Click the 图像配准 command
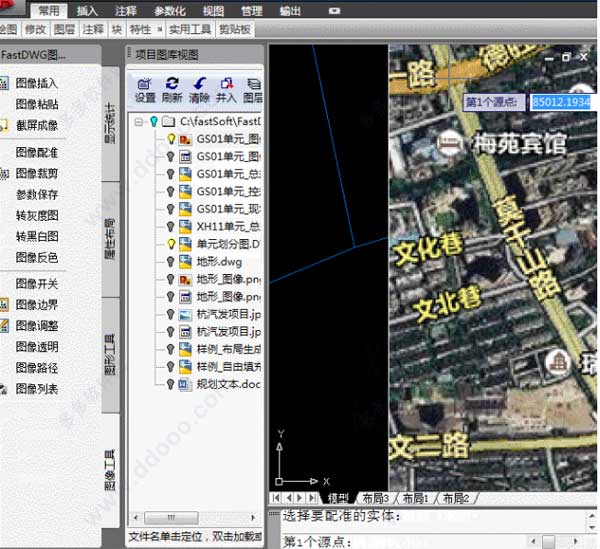Image resolution: width=600 pixels, height=549 pixels. coord(37,153)
